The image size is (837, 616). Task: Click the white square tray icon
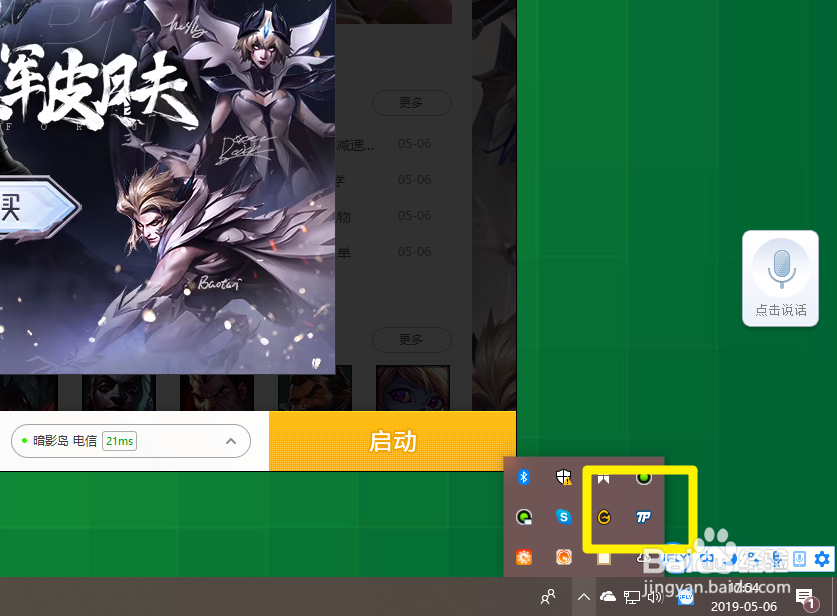click(604, 558)
